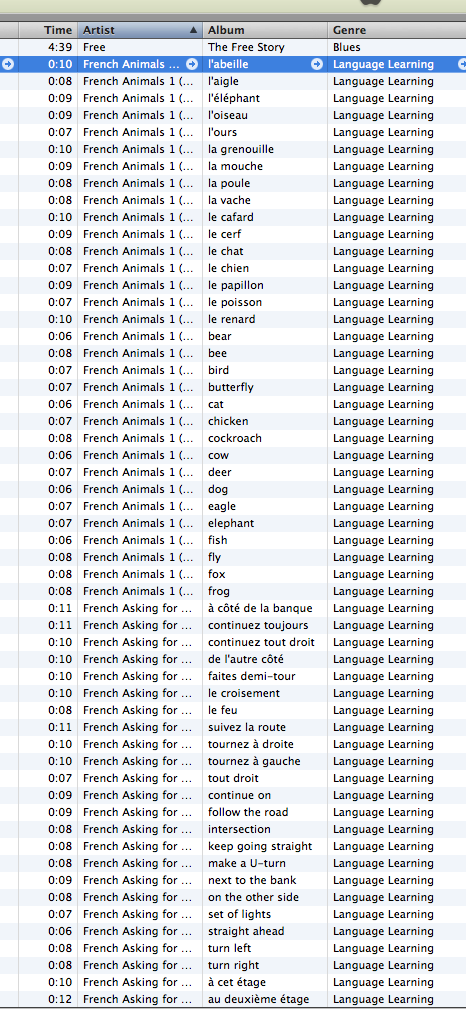Sort the list by Genre column header
The image size is (466, 1009).
point(396,30)
